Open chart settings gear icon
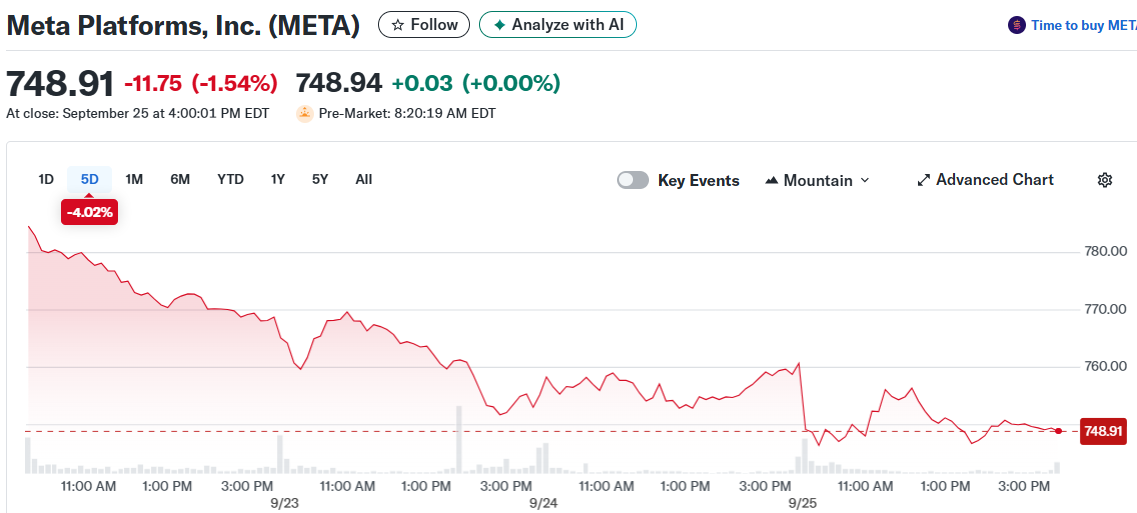Viewport: 1137px width, 513px height. pyautogui.click(x=1104, y=180)
